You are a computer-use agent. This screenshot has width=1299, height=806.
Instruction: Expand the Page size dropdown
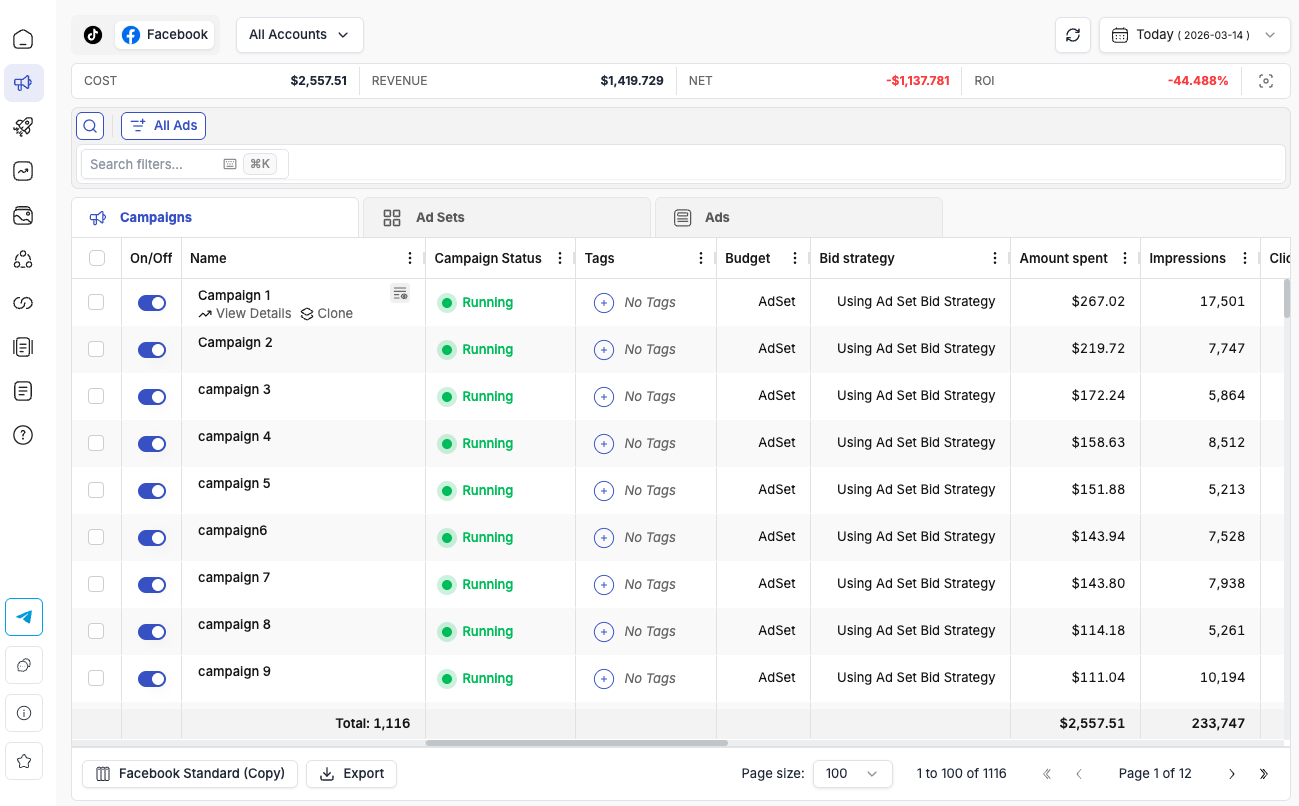click(852, 774)
